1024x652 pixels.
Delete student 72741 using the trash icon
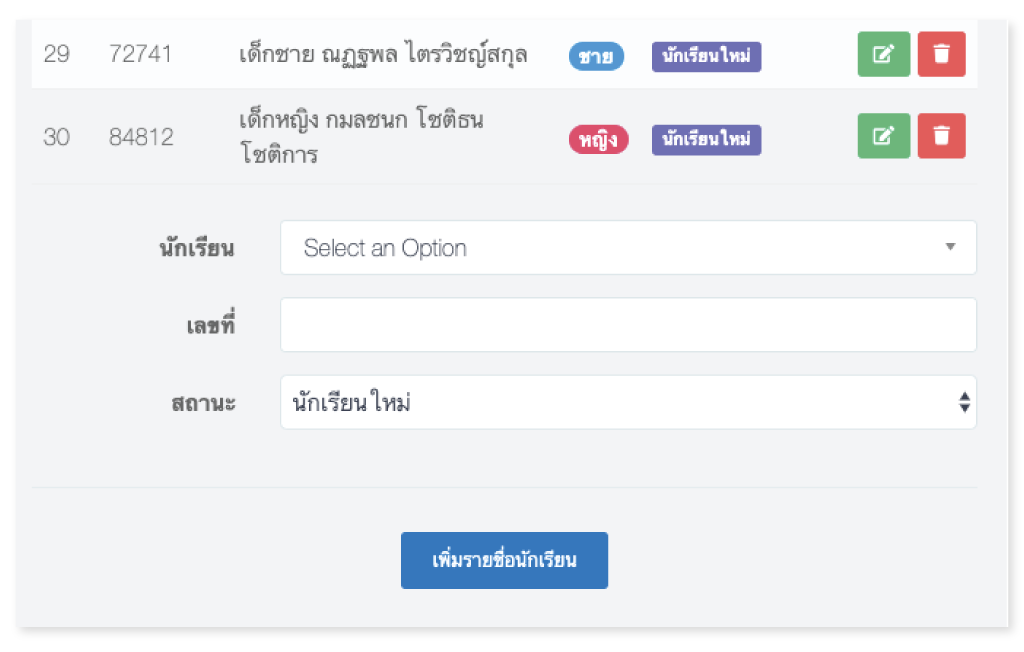(x=941, y=56)
